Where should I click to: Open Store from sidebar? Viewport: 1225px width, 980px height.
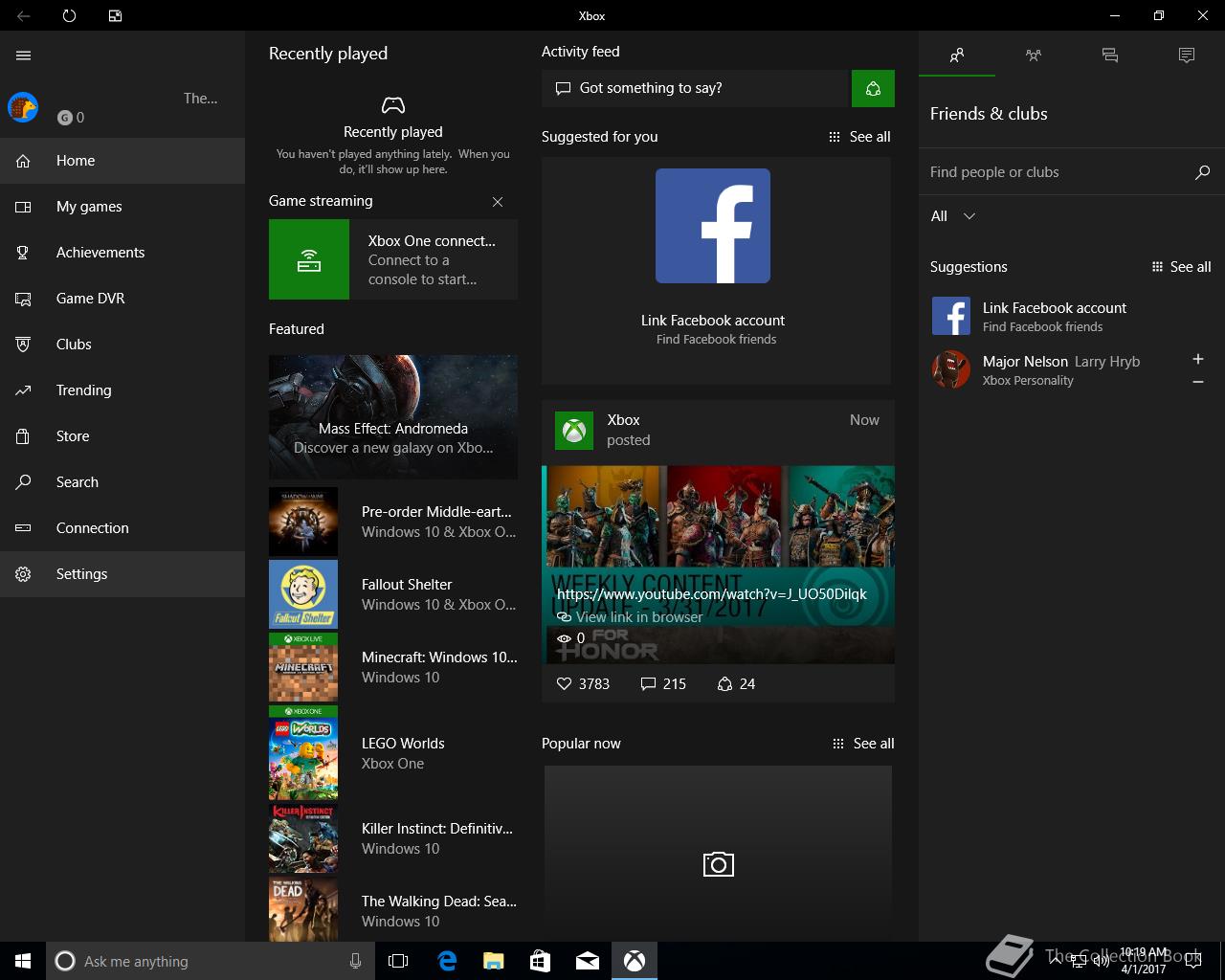pyautogui.click(x=122, y=436)
